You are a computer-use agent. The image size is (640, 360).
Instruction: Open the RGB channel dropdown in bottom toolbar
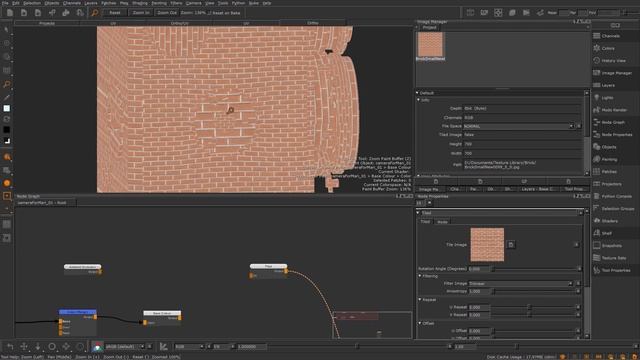pyautogui.click(x=189, y=347)
